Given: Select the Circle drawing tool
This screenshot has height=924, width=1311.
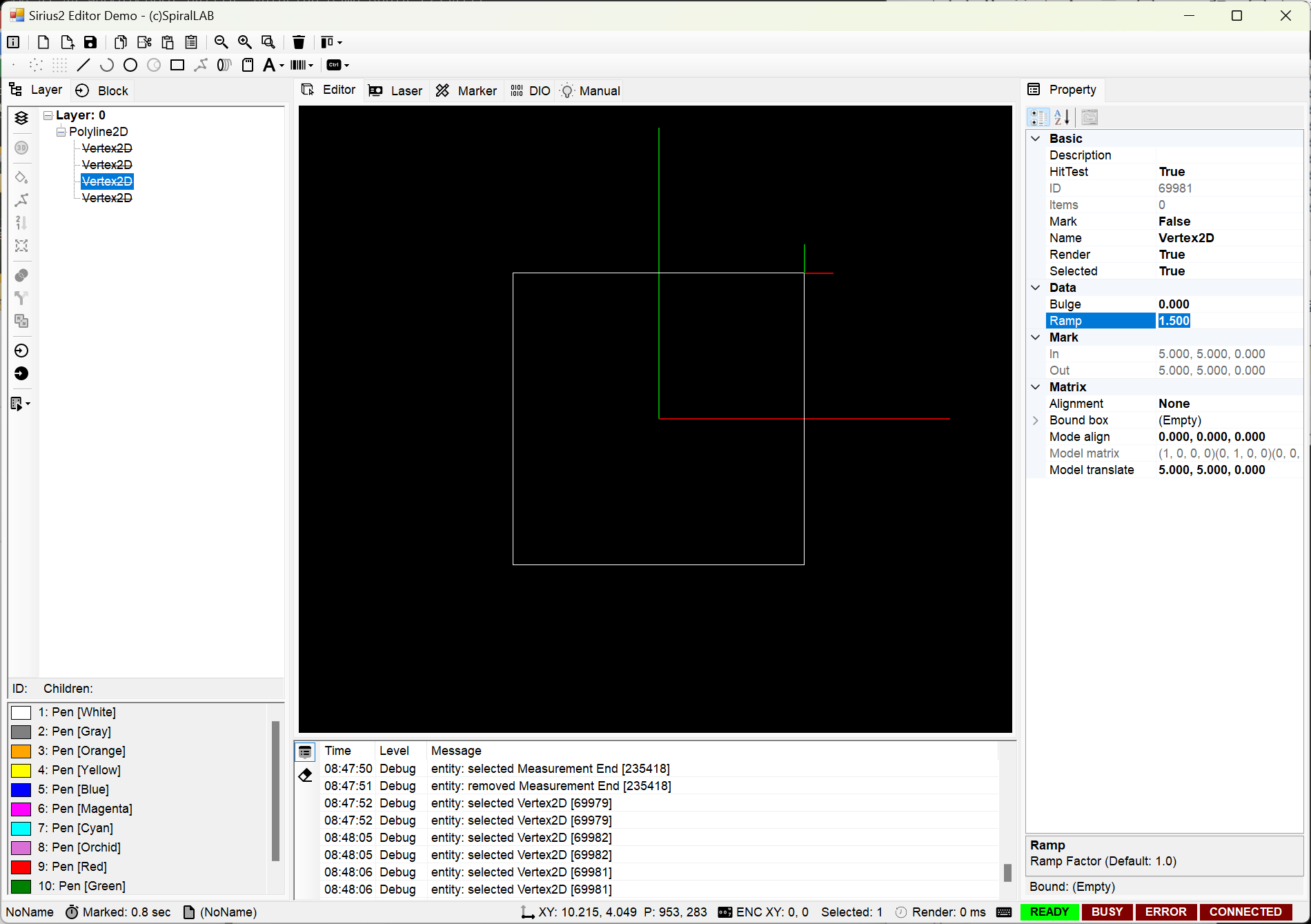Looking at the screenshot, I should pyautogui.click(x=130, y=65).
